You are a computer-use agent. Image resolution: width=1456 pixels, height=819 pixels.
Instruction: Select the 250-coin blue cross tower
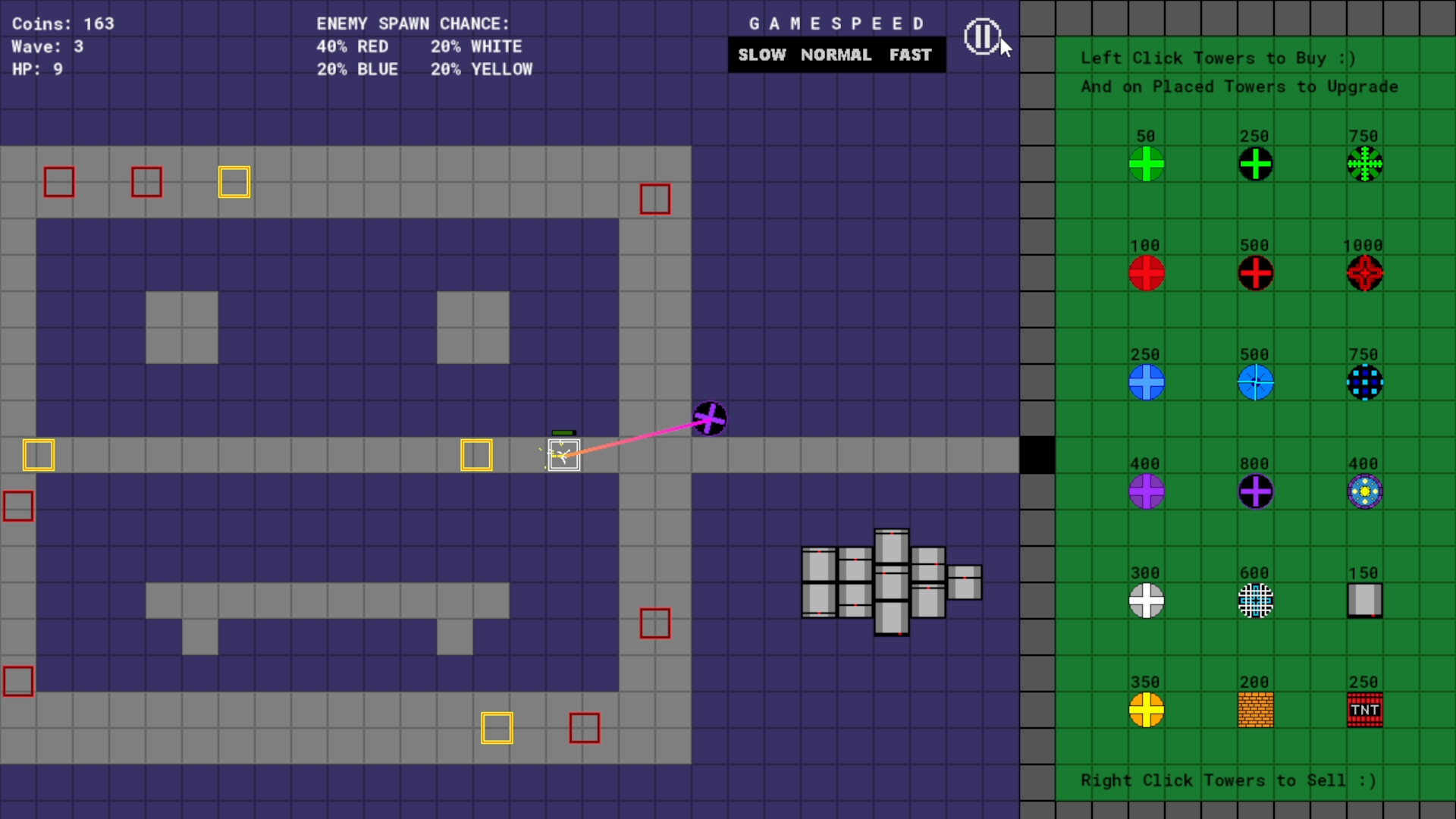pos(1146,383)
